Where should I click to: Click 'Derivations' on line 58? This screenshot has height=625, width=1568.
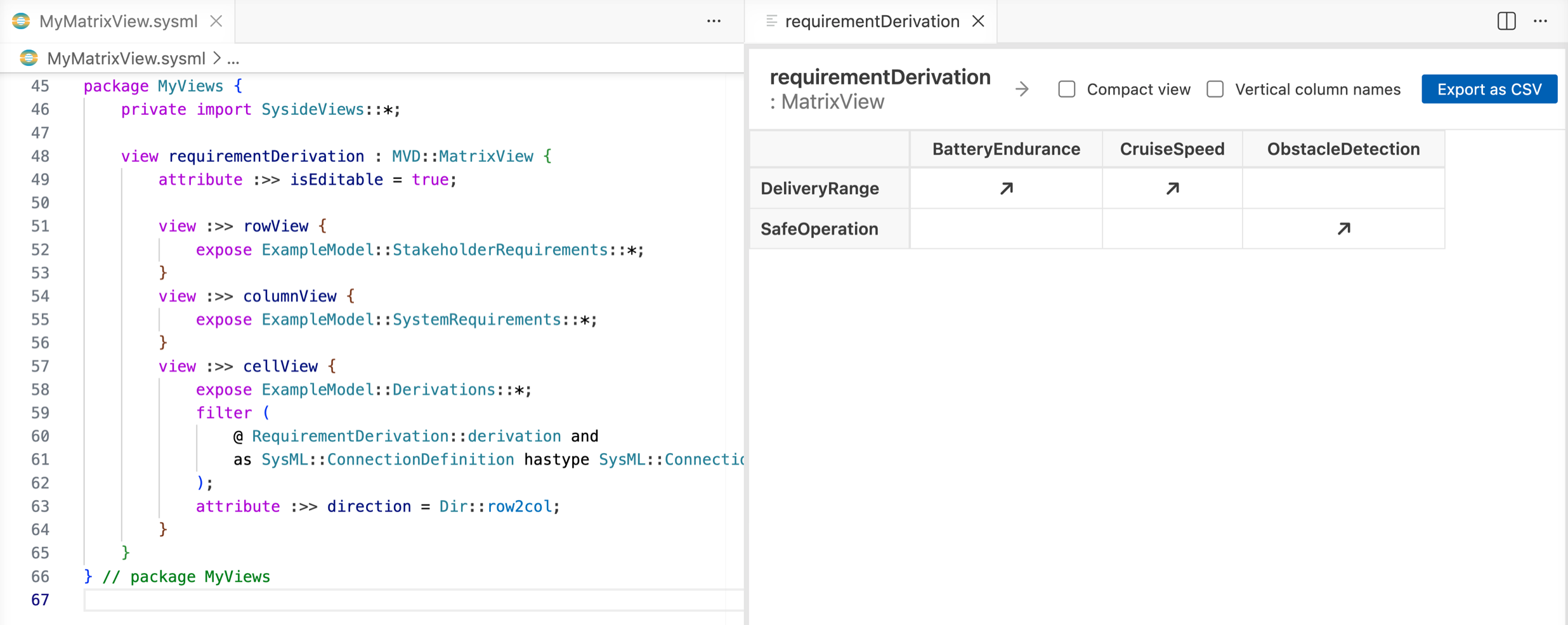coord(443,390)
